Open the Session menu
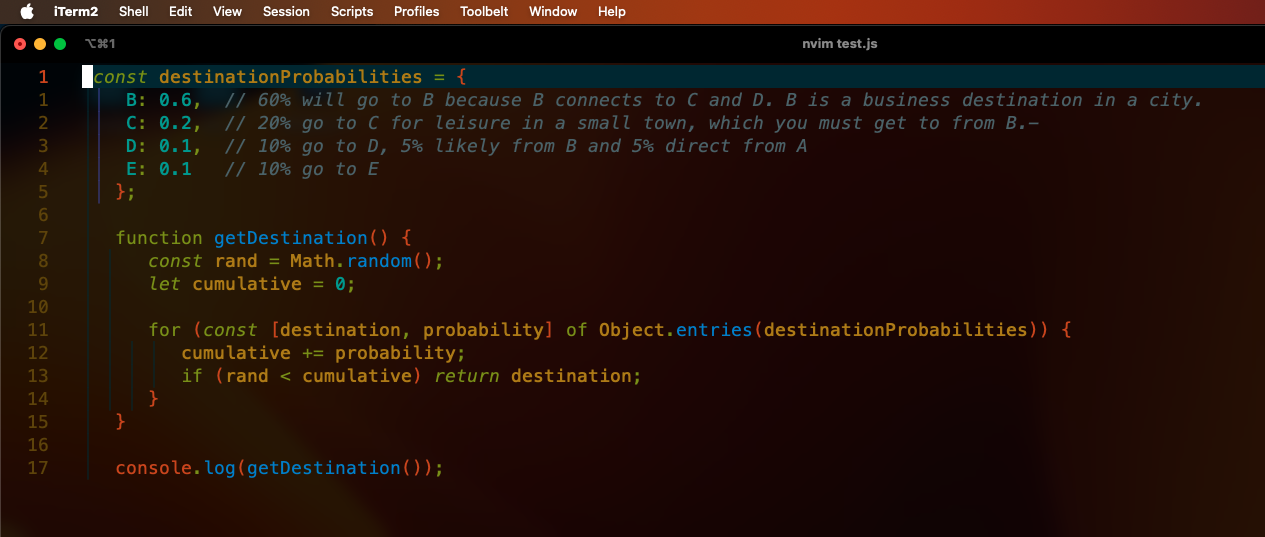 (x=286, y=11)
